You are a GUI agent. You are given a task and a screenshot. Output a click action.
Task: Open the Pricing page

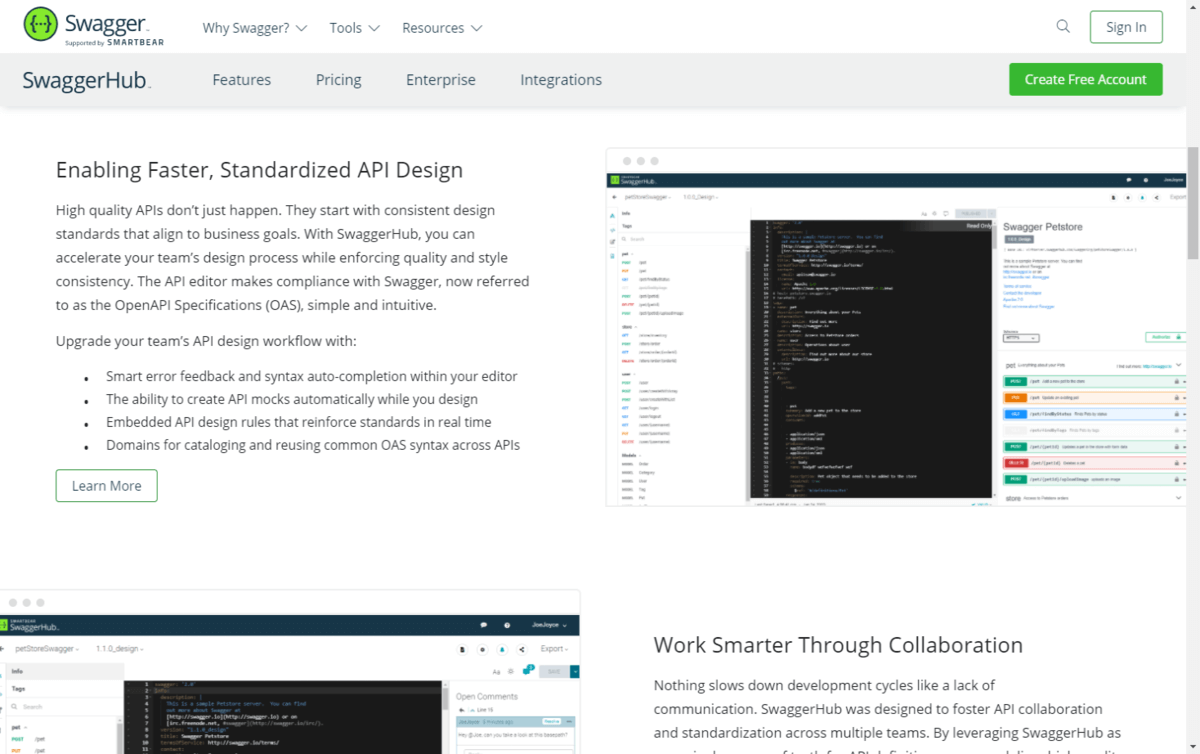click(x=338, y=80)
